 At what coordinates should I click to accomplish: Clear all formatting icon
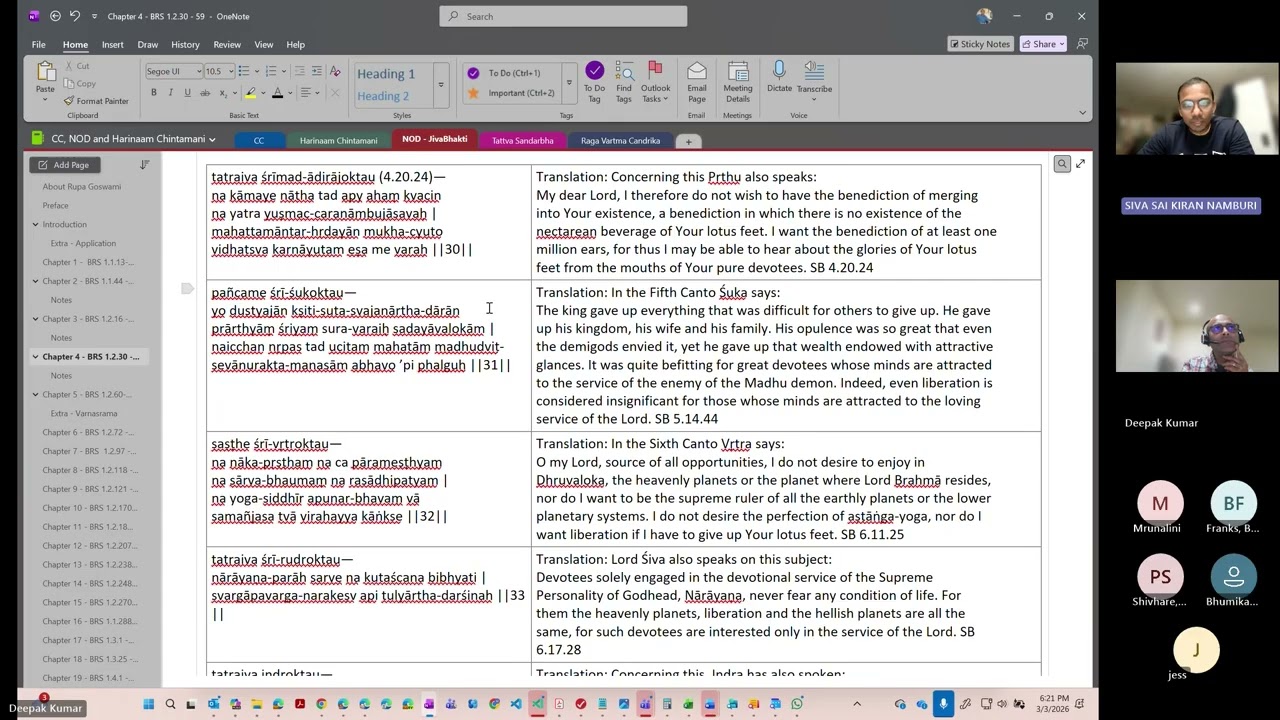click(335, 72)
